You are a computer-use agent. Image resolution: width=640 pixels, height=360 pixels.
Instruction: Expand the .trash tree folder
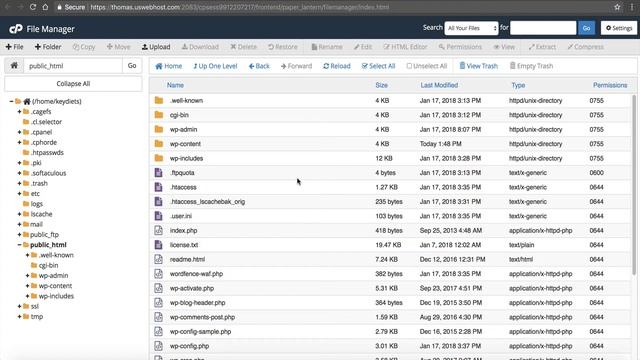(x=19, y=183)
